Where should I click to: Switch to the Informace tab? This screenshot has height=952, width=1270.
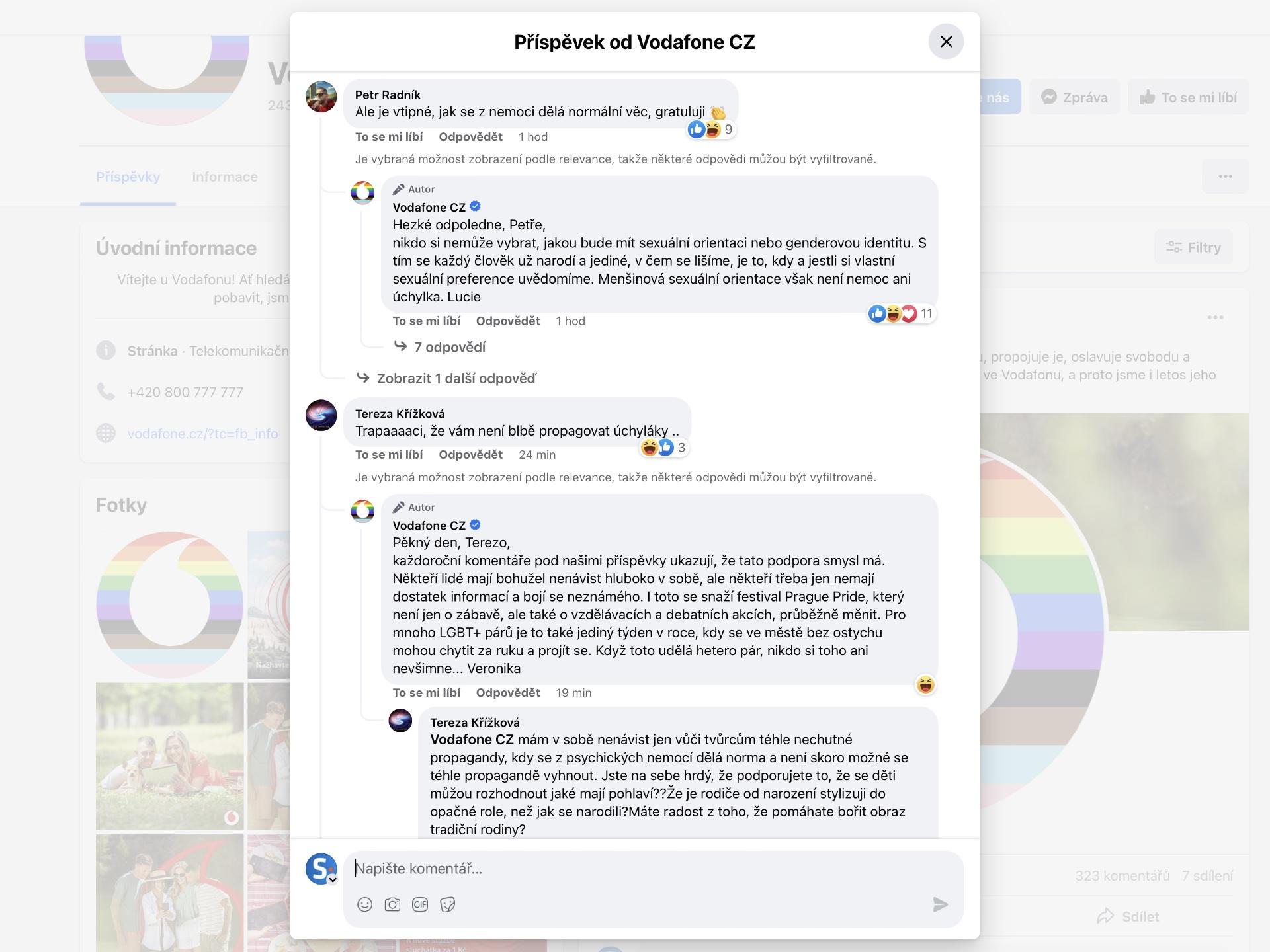pyautogui.click(x=225, y=177)
